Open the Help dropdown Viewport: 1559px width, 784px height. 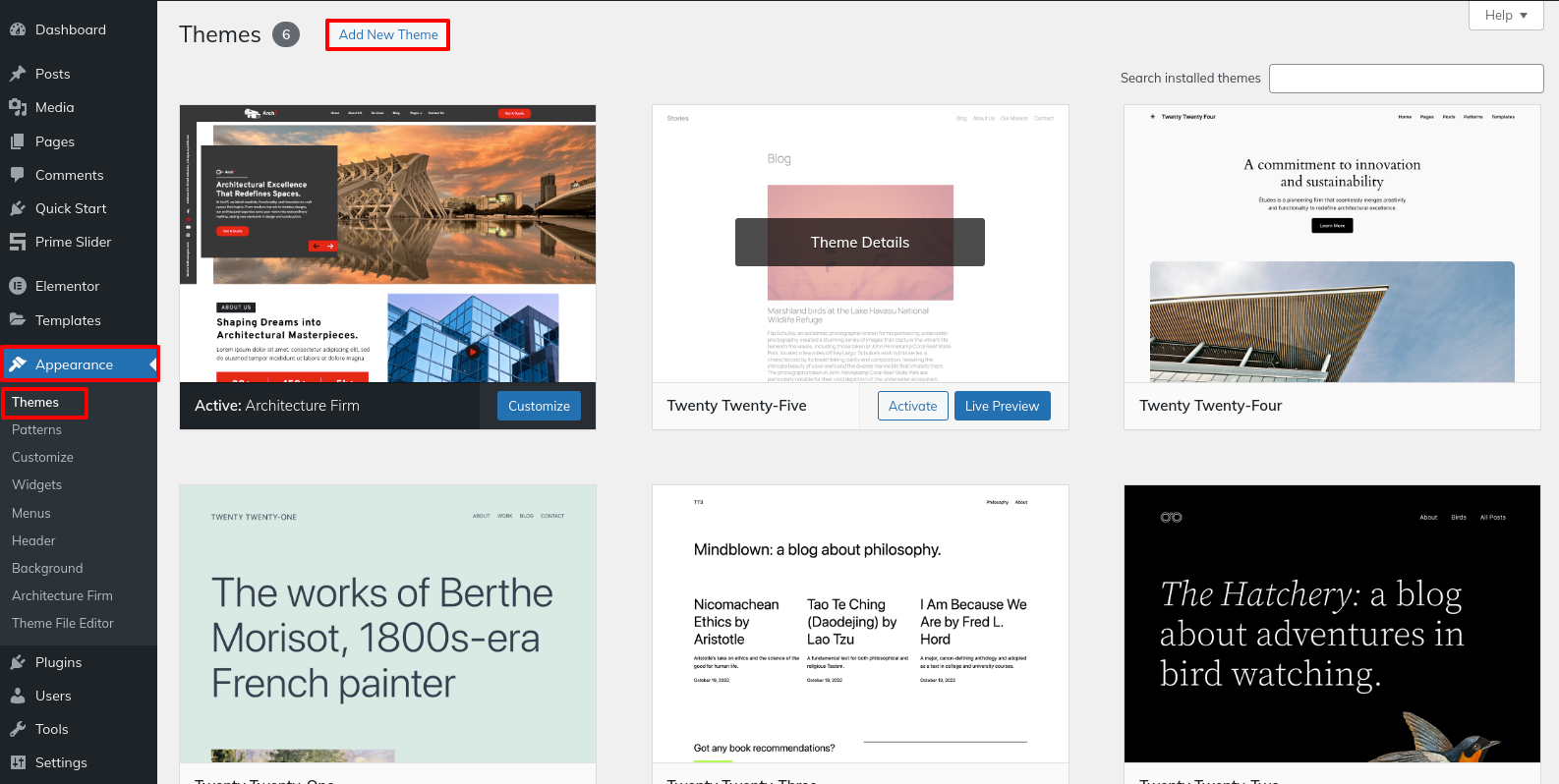click(1506, 15)
